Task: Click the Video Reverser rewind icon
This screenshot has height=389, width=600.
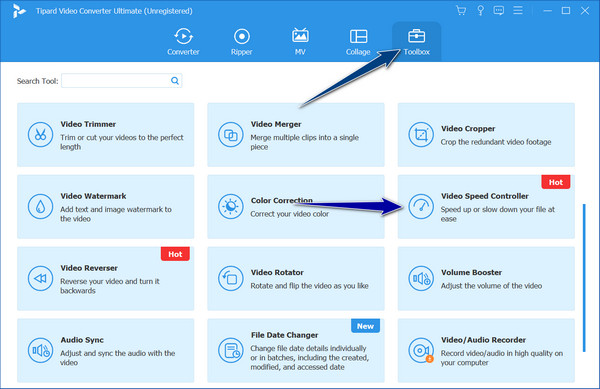Action: coord(40,278)
